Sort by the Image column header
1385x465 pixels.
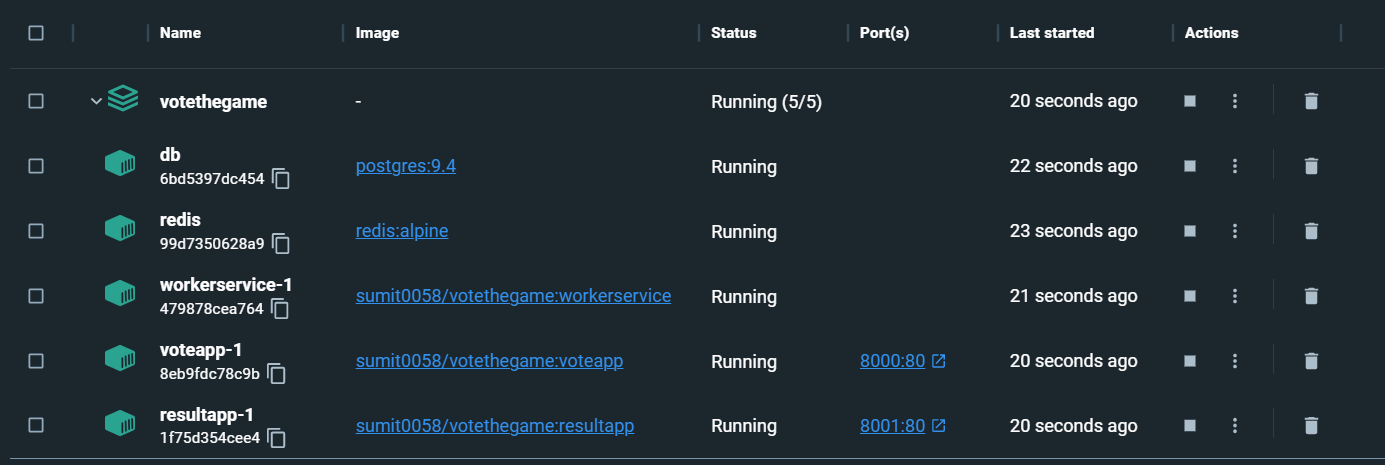click(x=377, y=33)
